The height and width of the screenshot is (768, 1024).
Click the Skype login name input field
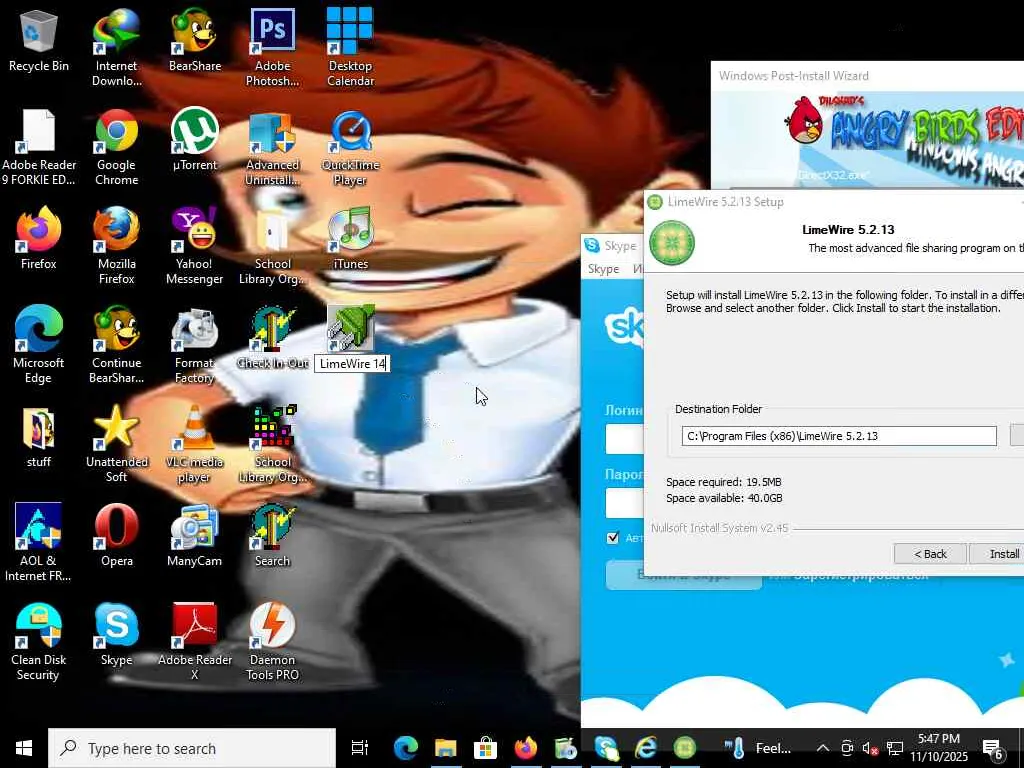click(625, 439)
